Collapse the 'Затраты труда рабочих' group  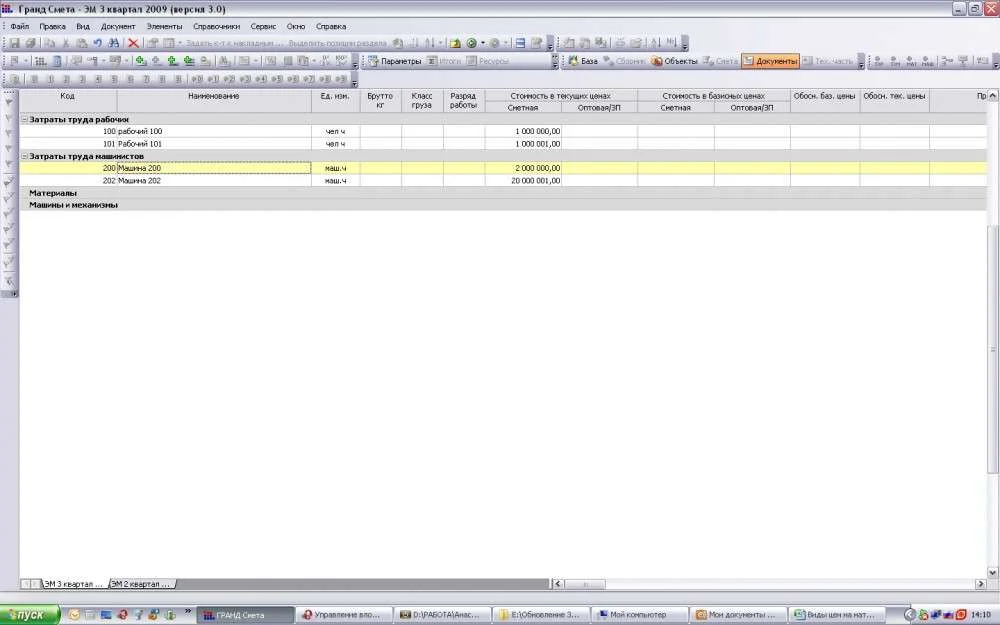pos(24,119)
